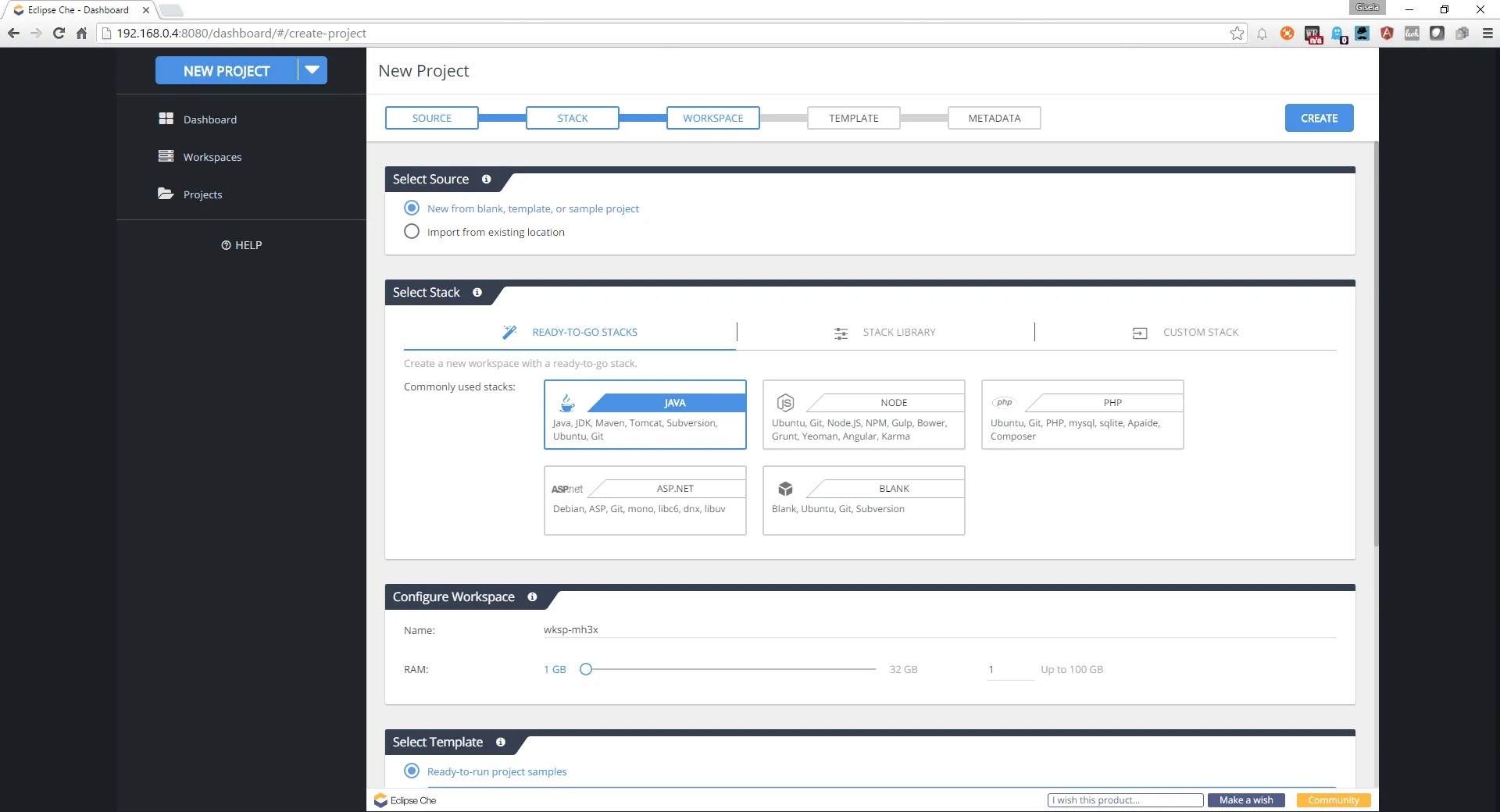Click the workspace name input field
This screenshot has width=1500, height=812.
pos(940,629)
